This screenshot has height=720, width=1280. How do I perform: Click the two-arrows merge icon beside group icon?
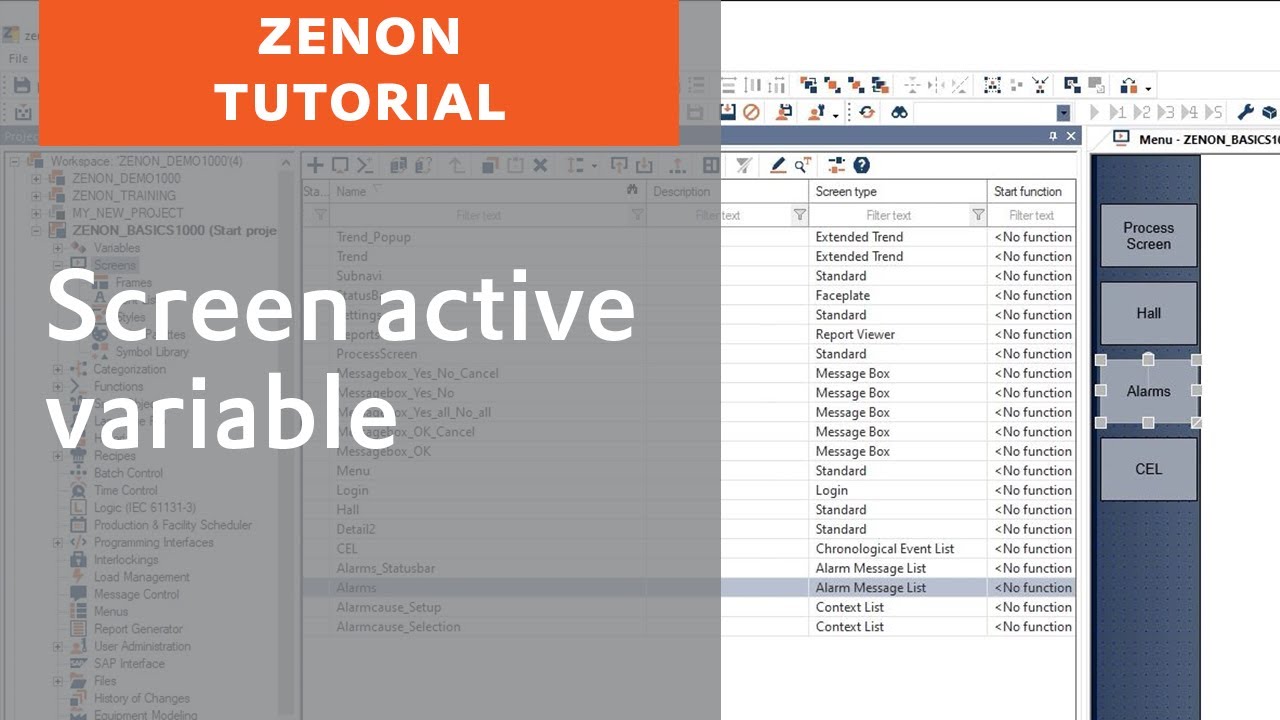click(1041, 85)
